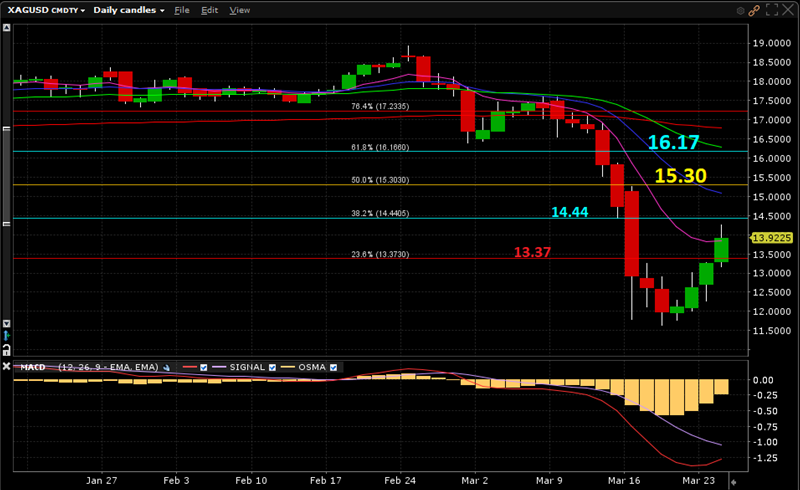Click the Mar 16 date on time axis
Screen dimensions: 800x490
[624, 480]
